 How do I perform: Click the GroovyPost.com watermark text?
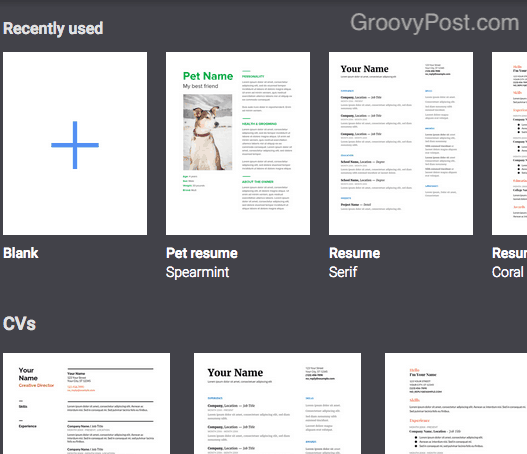pos(435,23)
